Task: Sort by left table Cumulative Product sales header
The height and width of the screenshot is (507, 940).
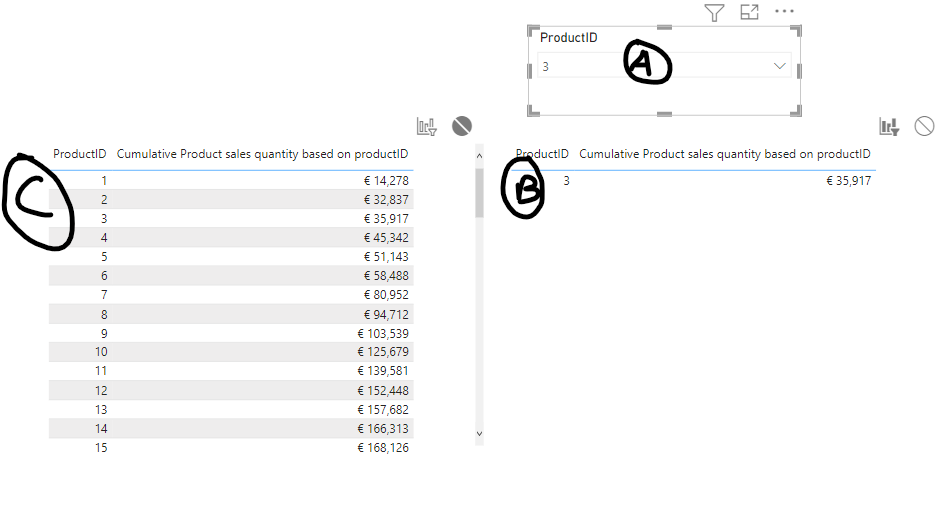Action: 262,154
